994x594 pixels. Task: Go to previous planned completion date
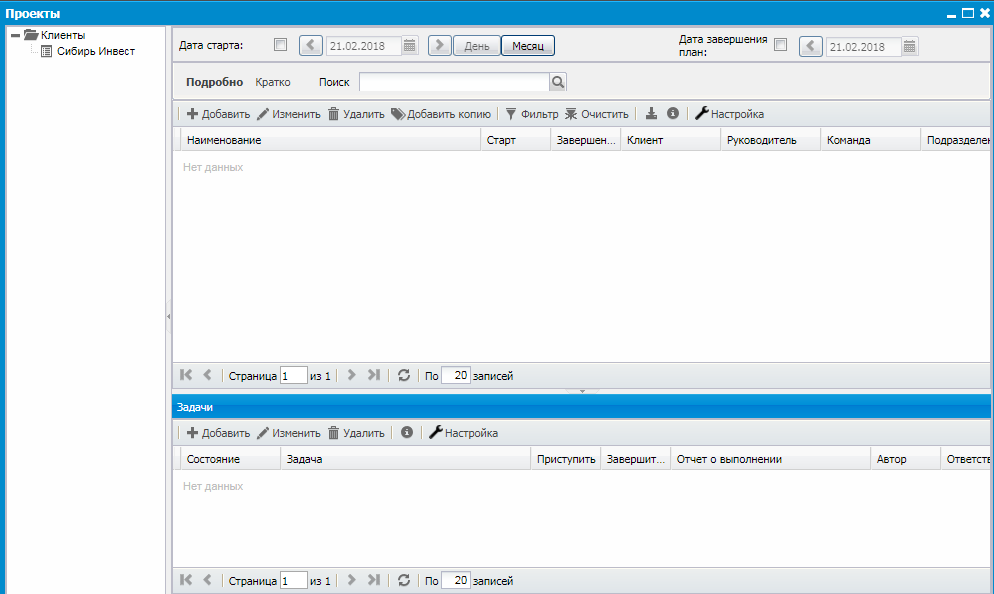coord(811,46)
